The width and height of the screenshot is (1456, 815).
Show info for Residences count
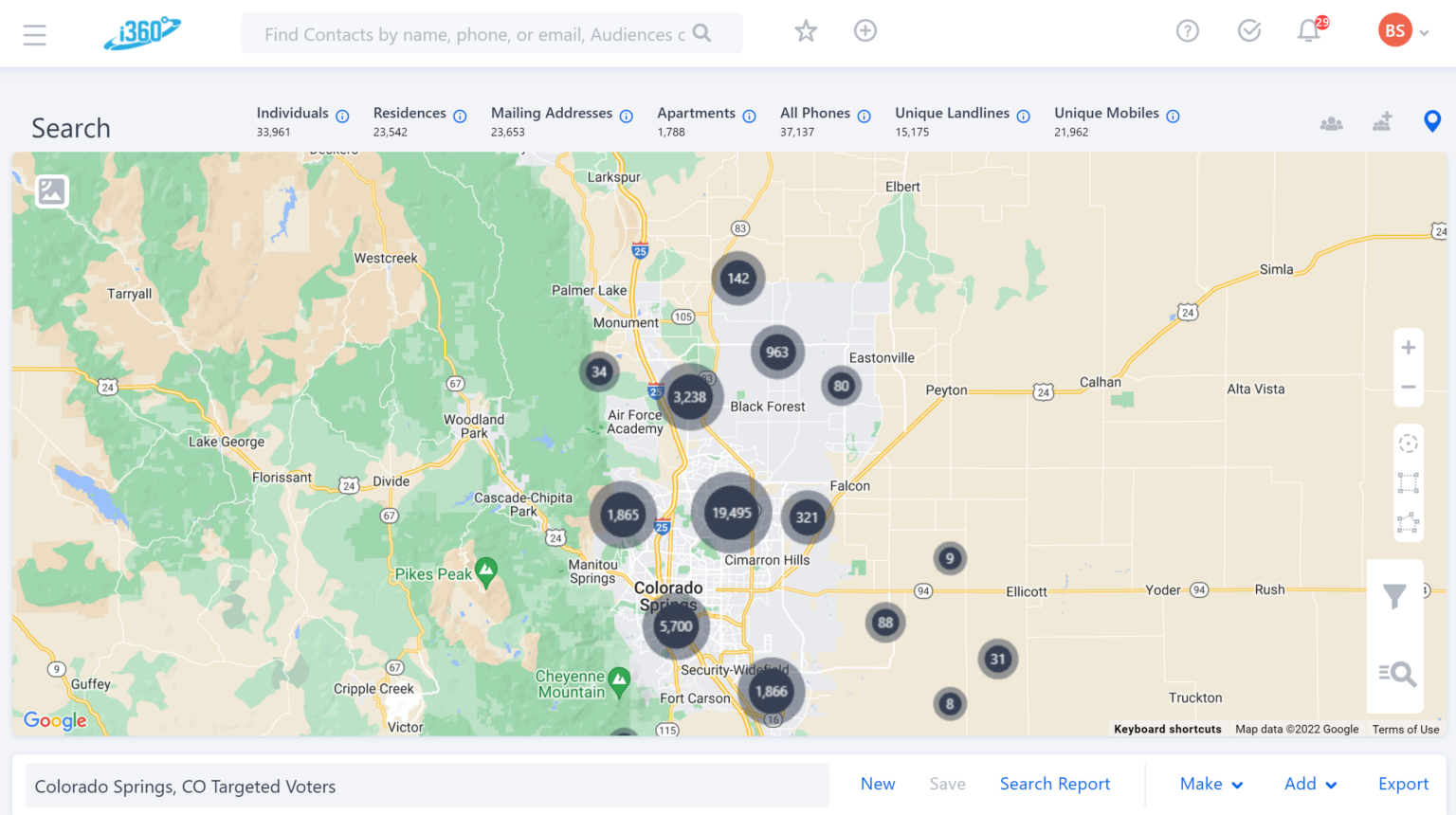tap(460, 117)
